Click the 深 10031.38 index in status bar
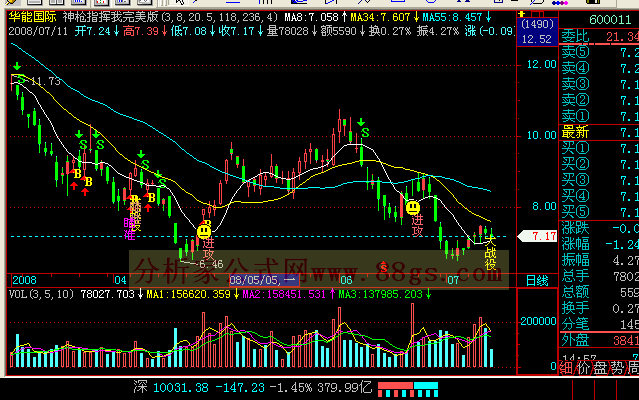 (x=171, y=387)
